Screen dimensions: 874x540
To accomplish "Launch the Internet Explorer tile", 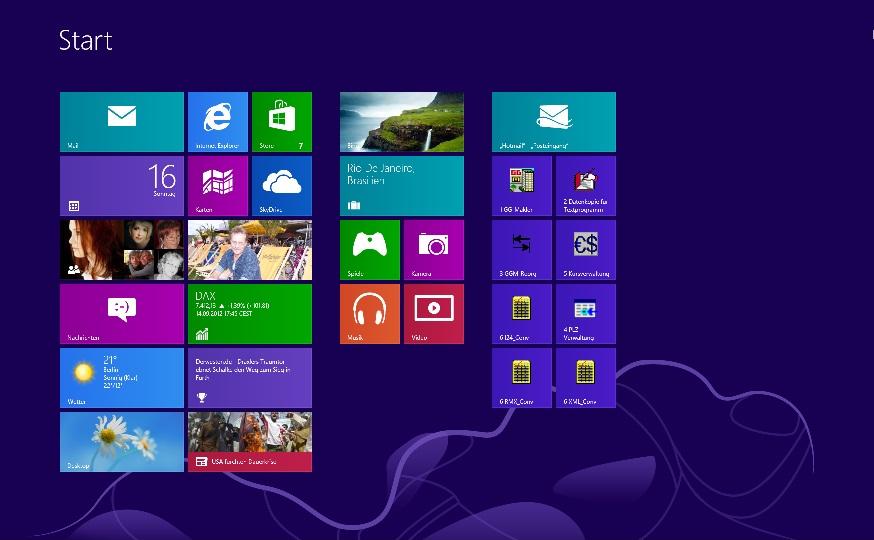I will 218,122.
